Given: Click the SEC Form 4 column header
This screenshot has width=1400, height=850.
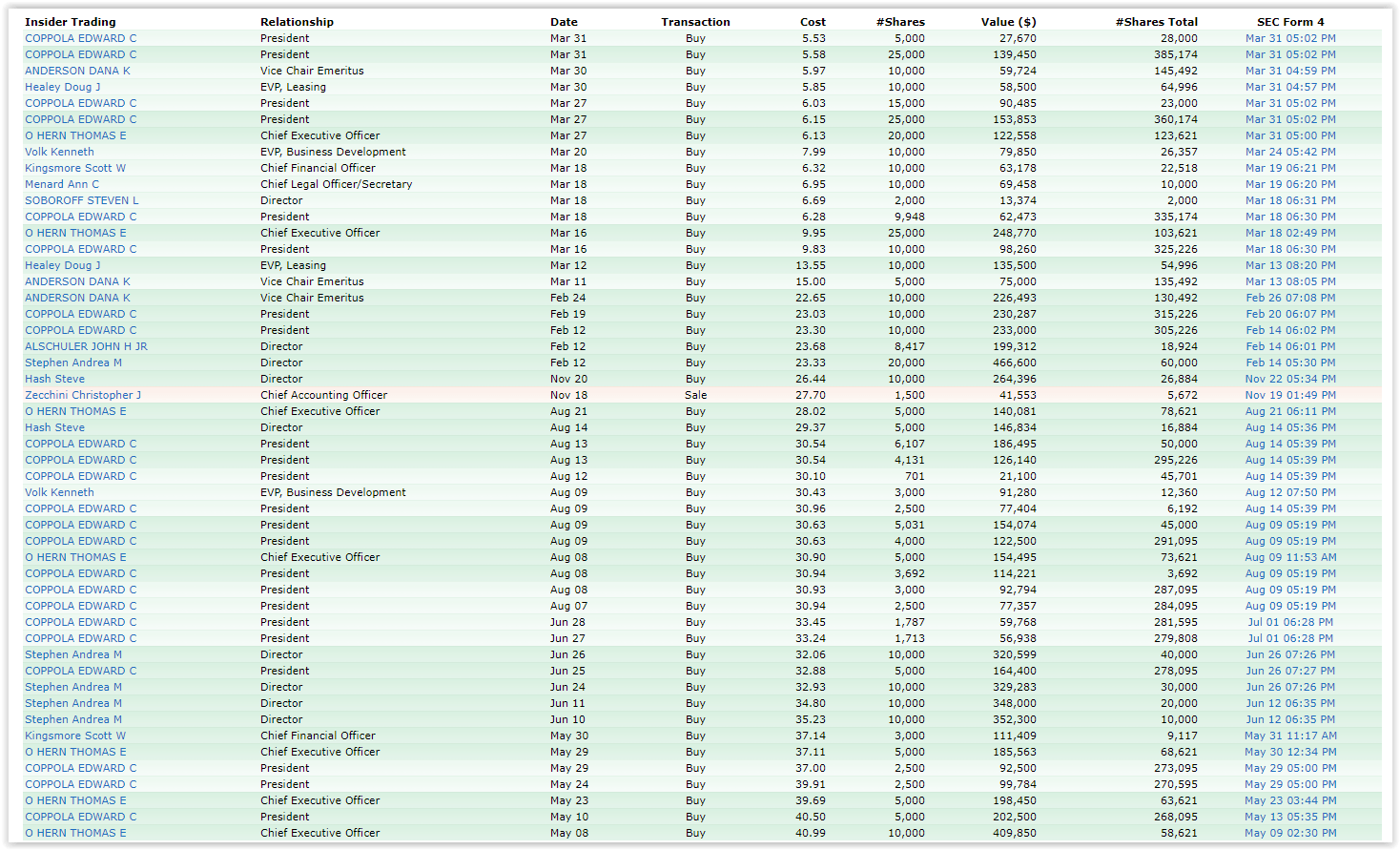Looking at the screenshot, I should (x=1290, y=22).
